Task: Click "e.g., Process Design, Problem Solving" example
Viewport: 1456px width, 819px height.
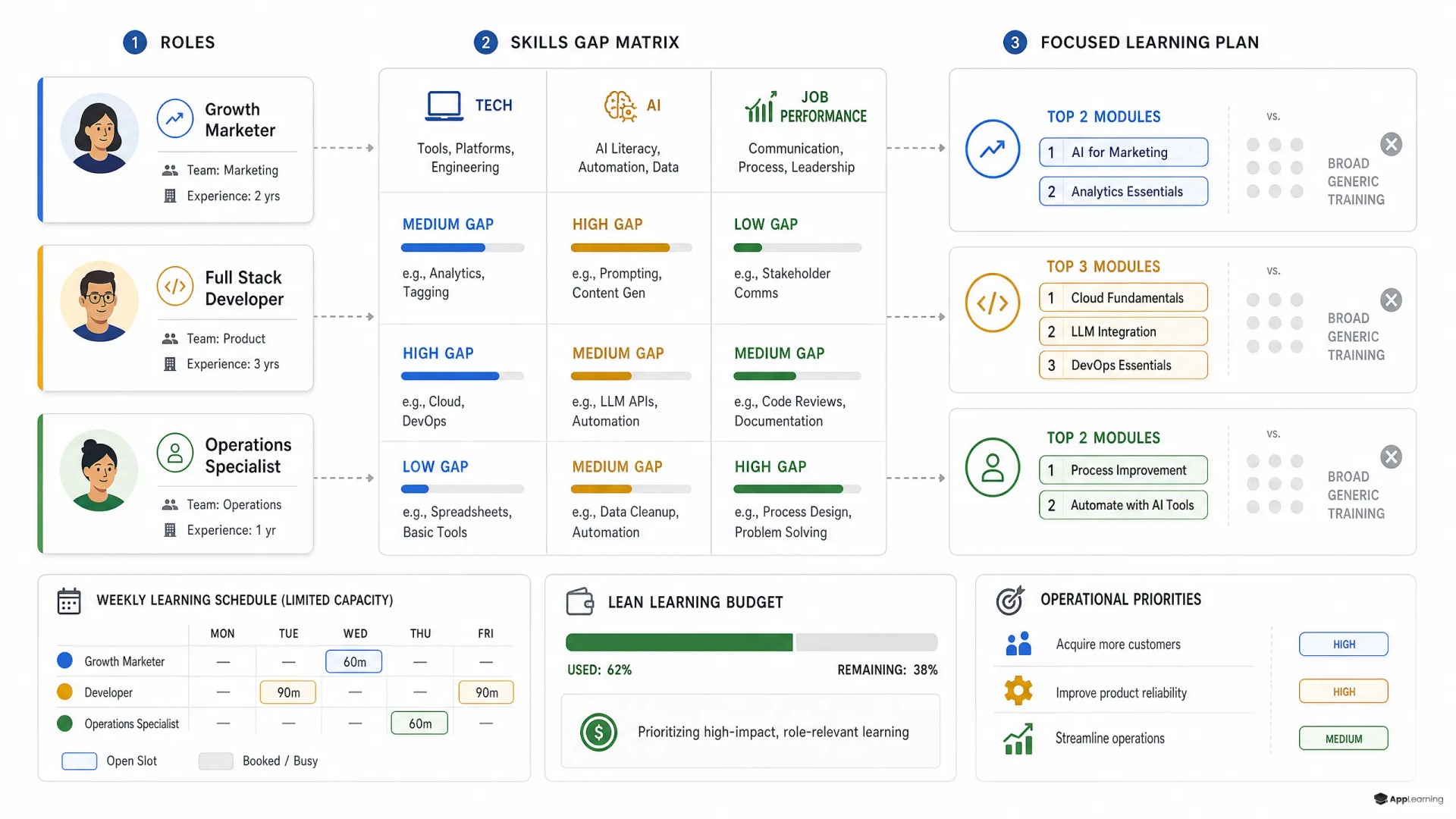Action: tap(793, 522)
